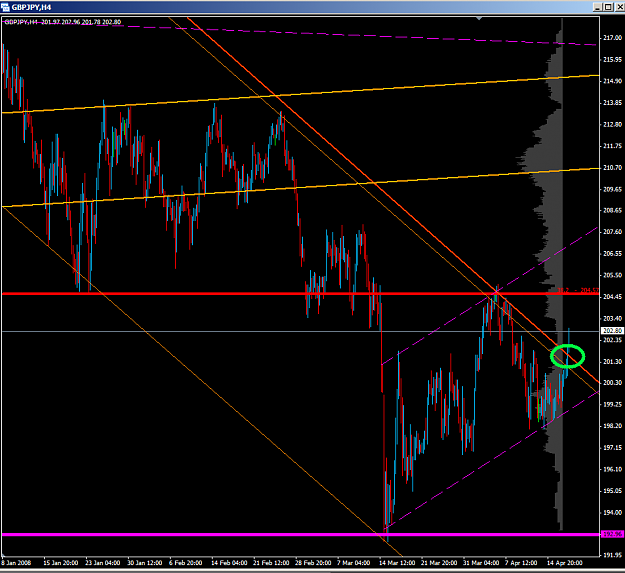
Task: Click the GBPJPY,H4 title bar text
Action: (x=31, y=7)
